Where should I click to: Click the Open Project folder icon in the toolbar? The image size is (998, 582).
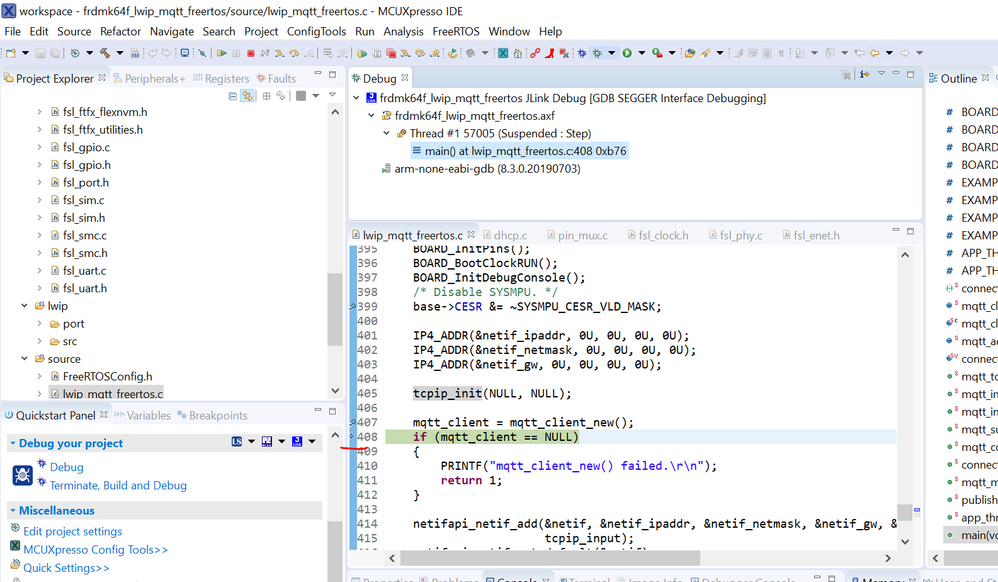[689, 53]
